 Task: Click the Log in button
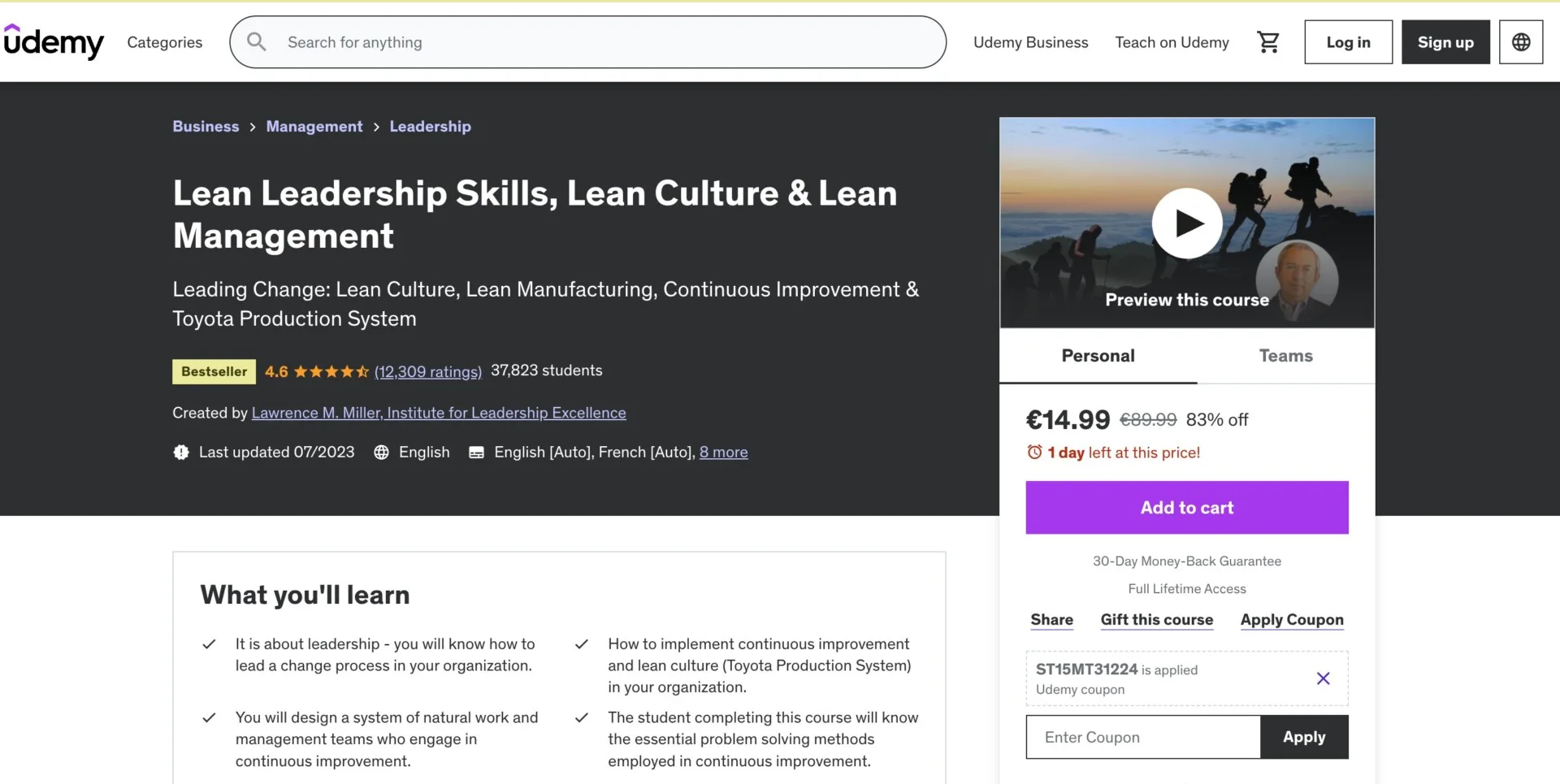[1348, 42]
